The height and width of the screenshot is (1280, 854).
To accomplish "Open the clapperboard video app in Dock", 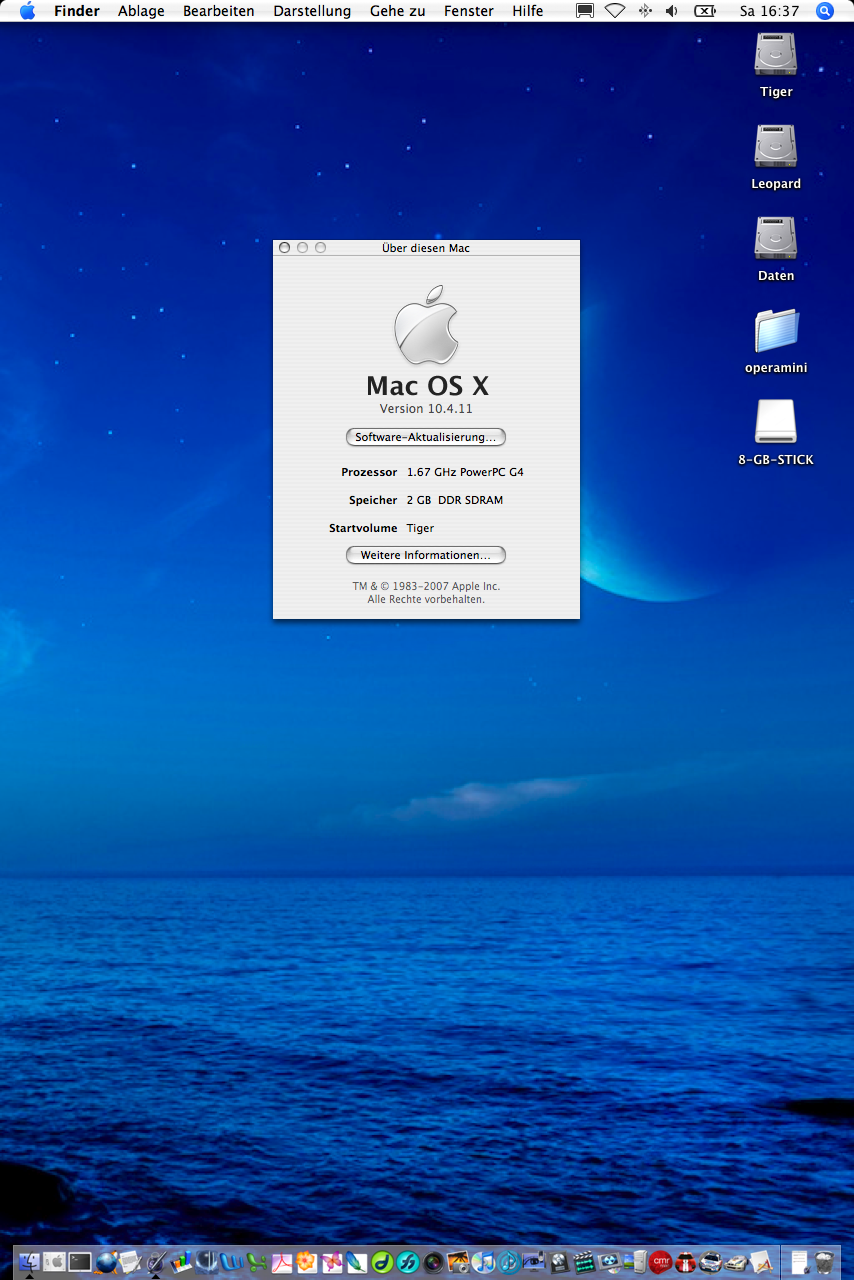I will tap(585, 1261).
